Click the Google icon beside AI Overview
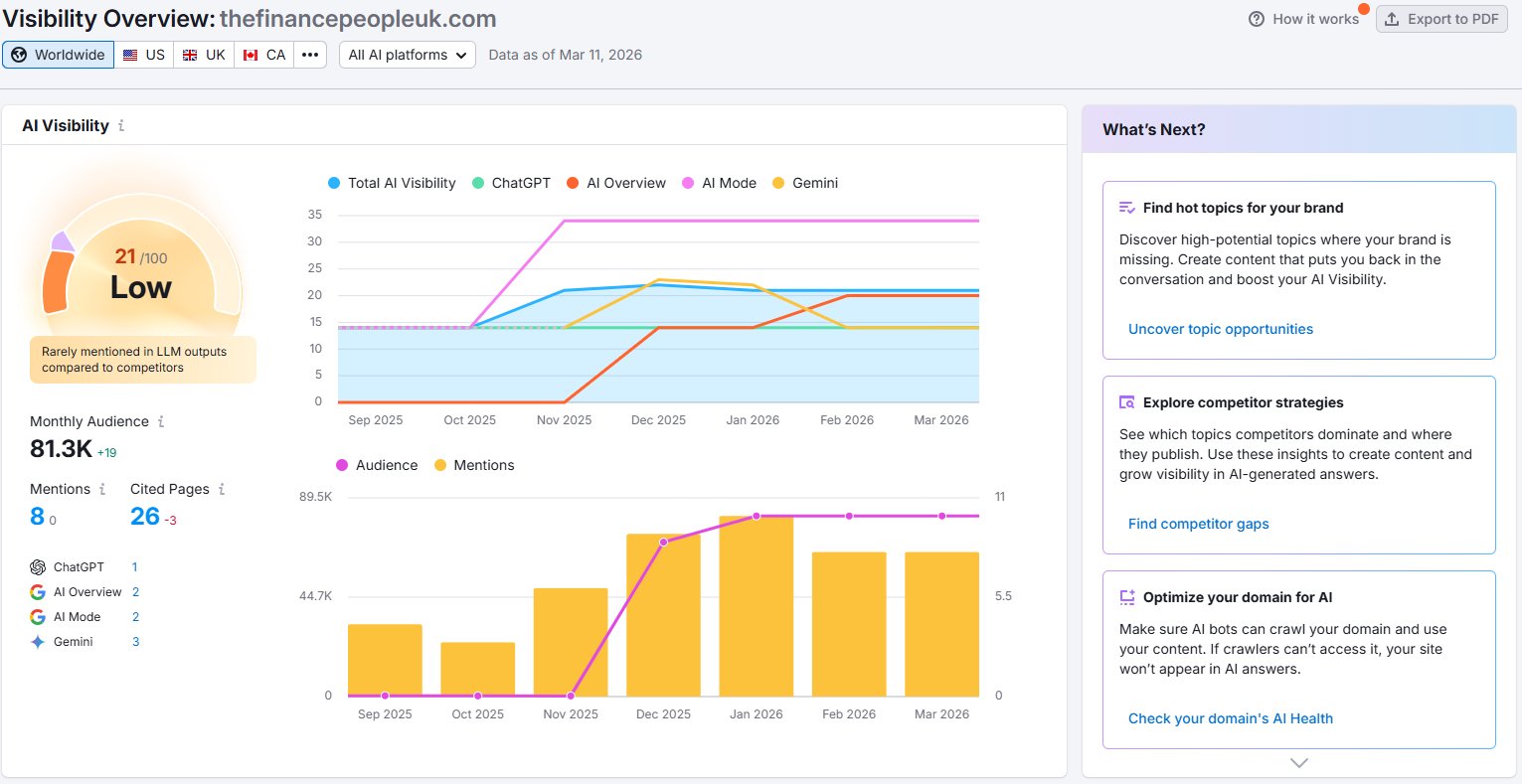The image size is (1522, 784). [x=38, y=592]
